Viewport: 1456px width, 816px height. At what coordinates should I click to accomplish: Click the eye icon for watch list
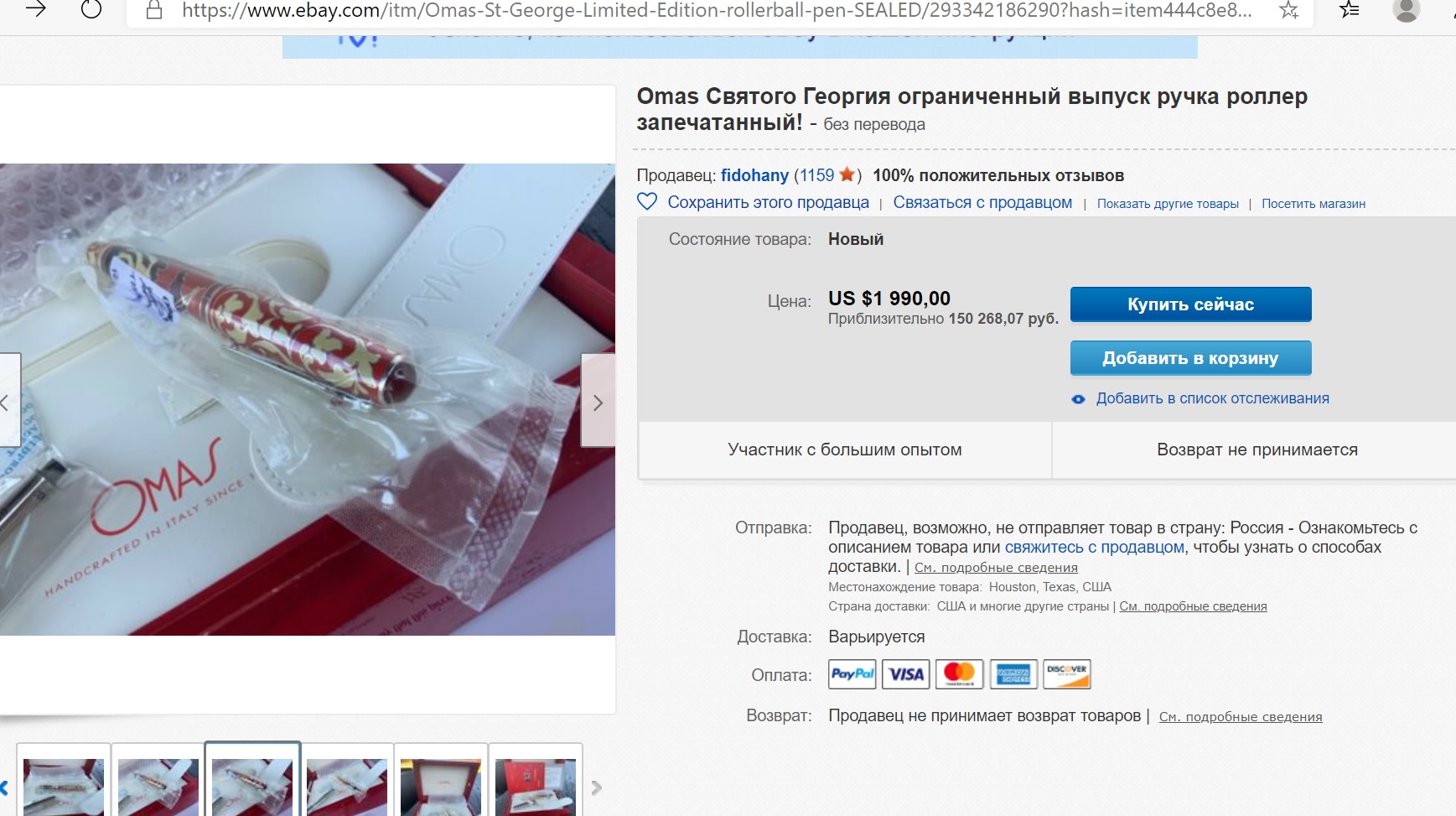[1079, 399]
